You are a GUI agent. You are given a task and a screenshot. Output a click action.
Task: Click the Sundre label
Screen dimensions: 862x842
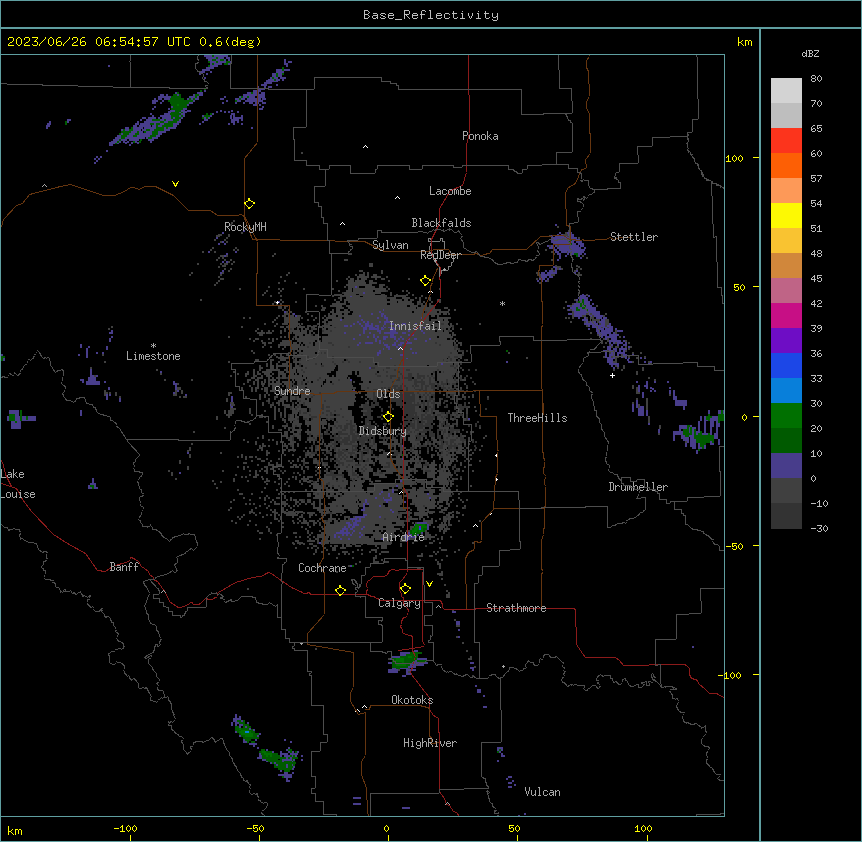tap(292, 391)
